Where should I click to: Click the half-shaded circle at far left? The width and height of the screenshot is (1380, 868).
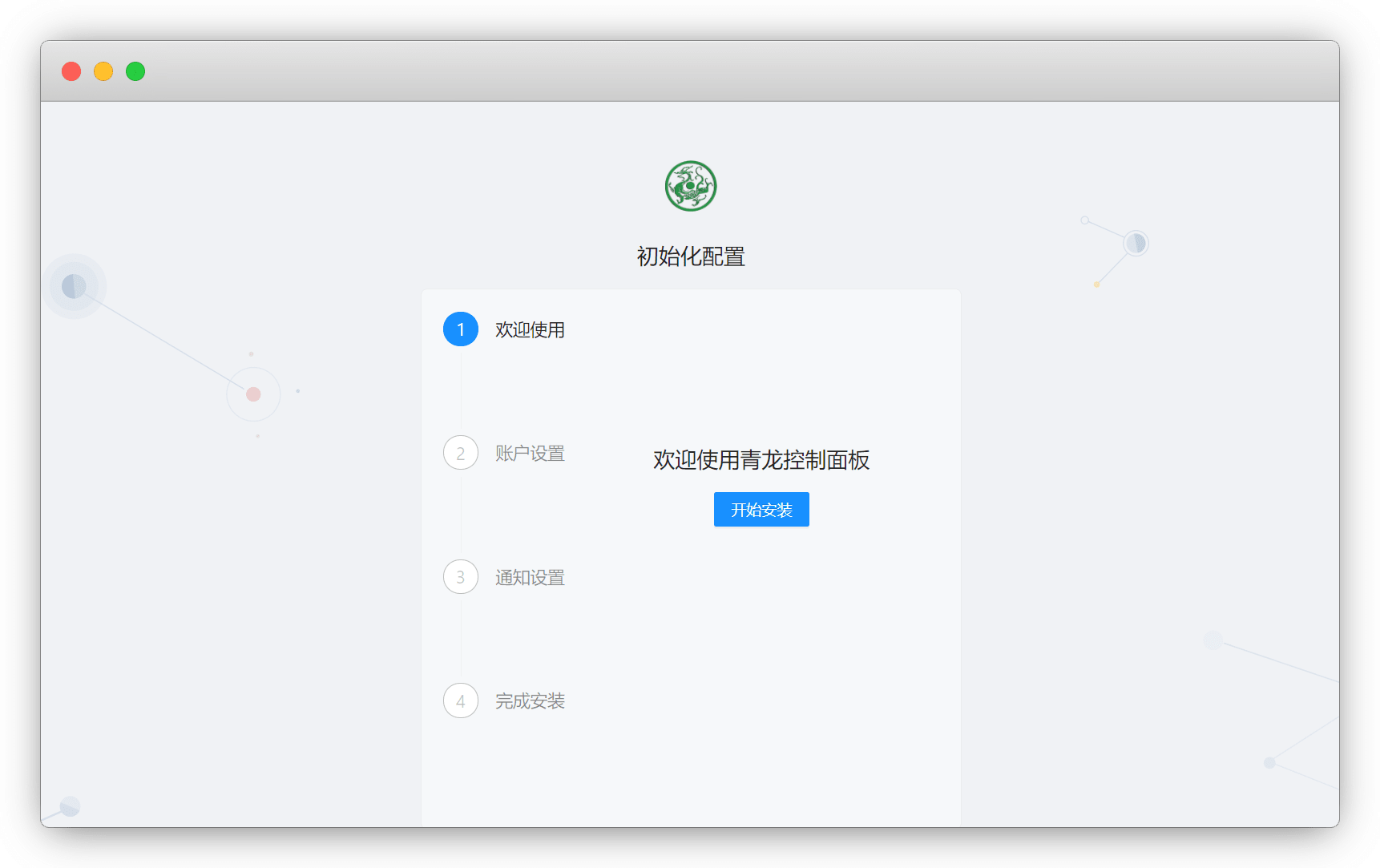pyautogui.click(x=74, y=286)
